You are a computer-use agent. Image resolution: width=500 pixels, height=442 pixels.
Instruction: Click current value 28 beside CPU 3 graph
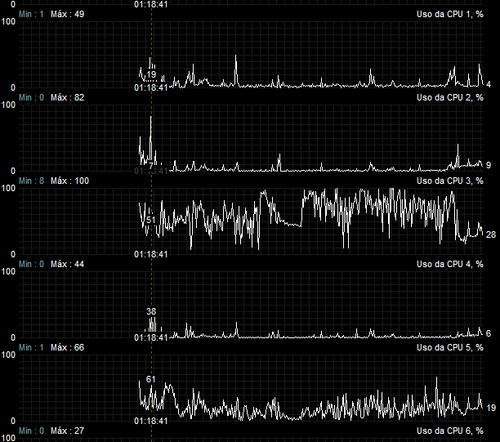point(491,235)
